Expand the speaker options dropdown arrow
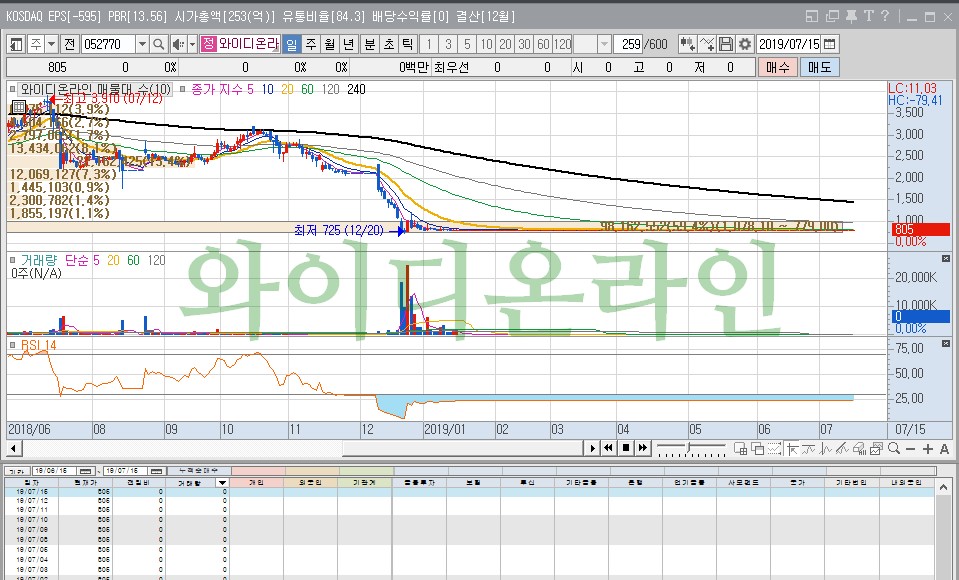Image resolution: width=959 pixels, height=580 pixels. [x=192, y=44]
